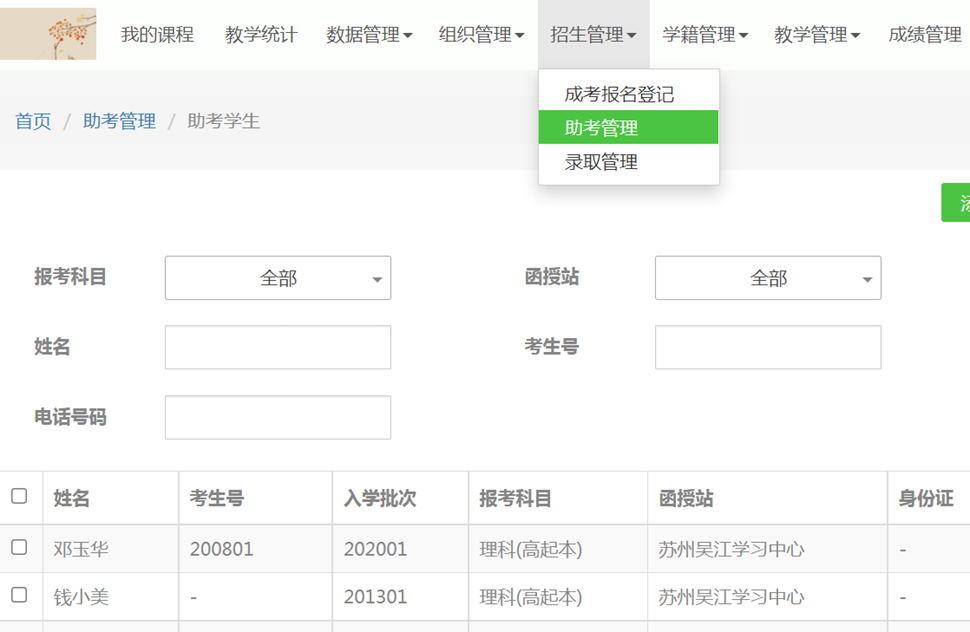This screenshot has width=970, height=632.
Task: Click 理科(高起本) in 邓玉华's row
Action: pos(531,549)
